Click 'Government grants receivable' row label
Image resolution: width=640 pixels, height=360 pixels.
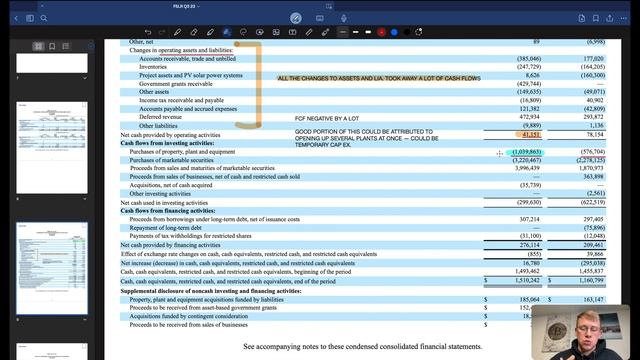point(176,84)
